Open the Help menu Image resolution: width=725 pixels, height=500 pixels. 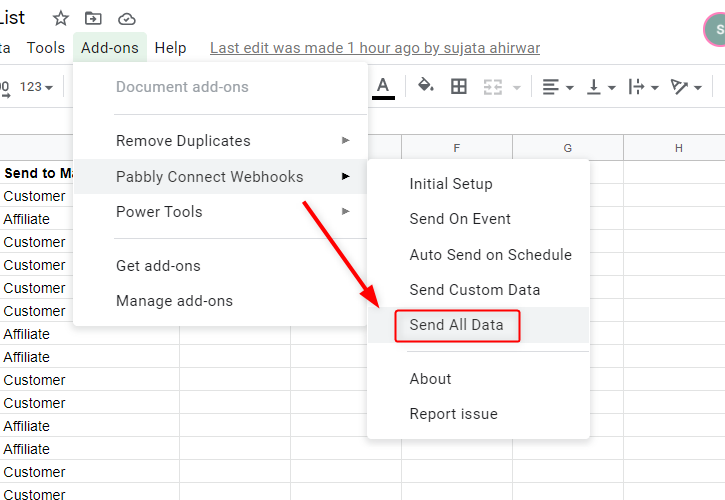tap(170, 48)
